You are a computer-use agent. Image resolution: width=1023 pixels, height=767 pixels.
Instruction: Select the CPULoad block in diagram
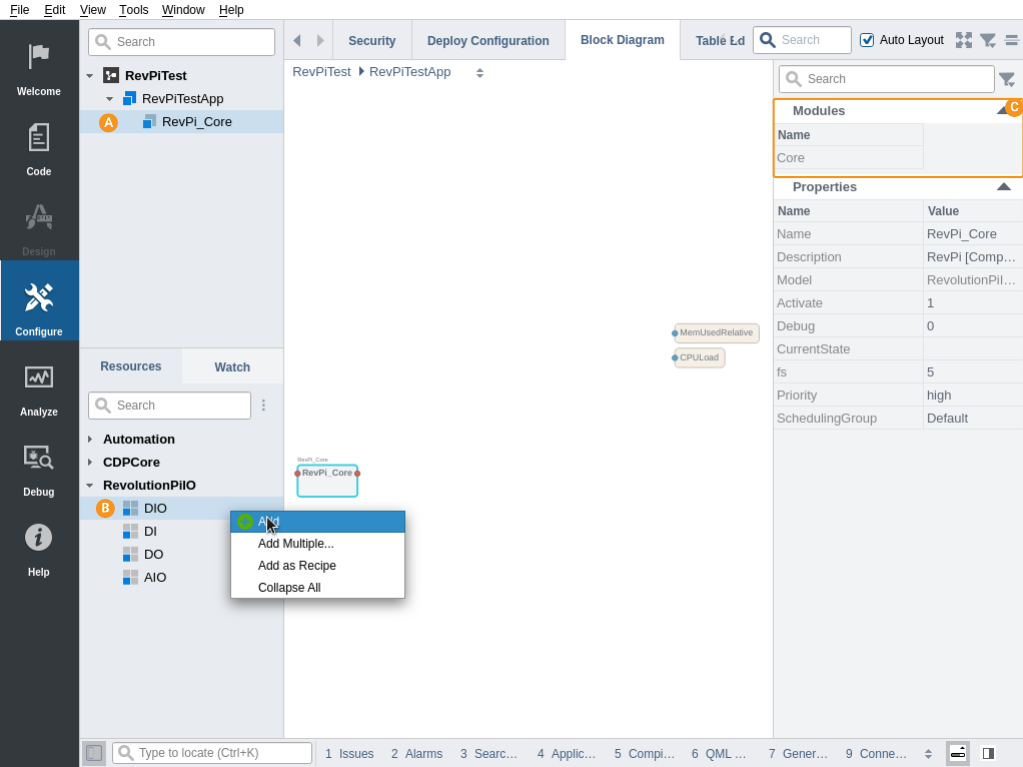699,357
